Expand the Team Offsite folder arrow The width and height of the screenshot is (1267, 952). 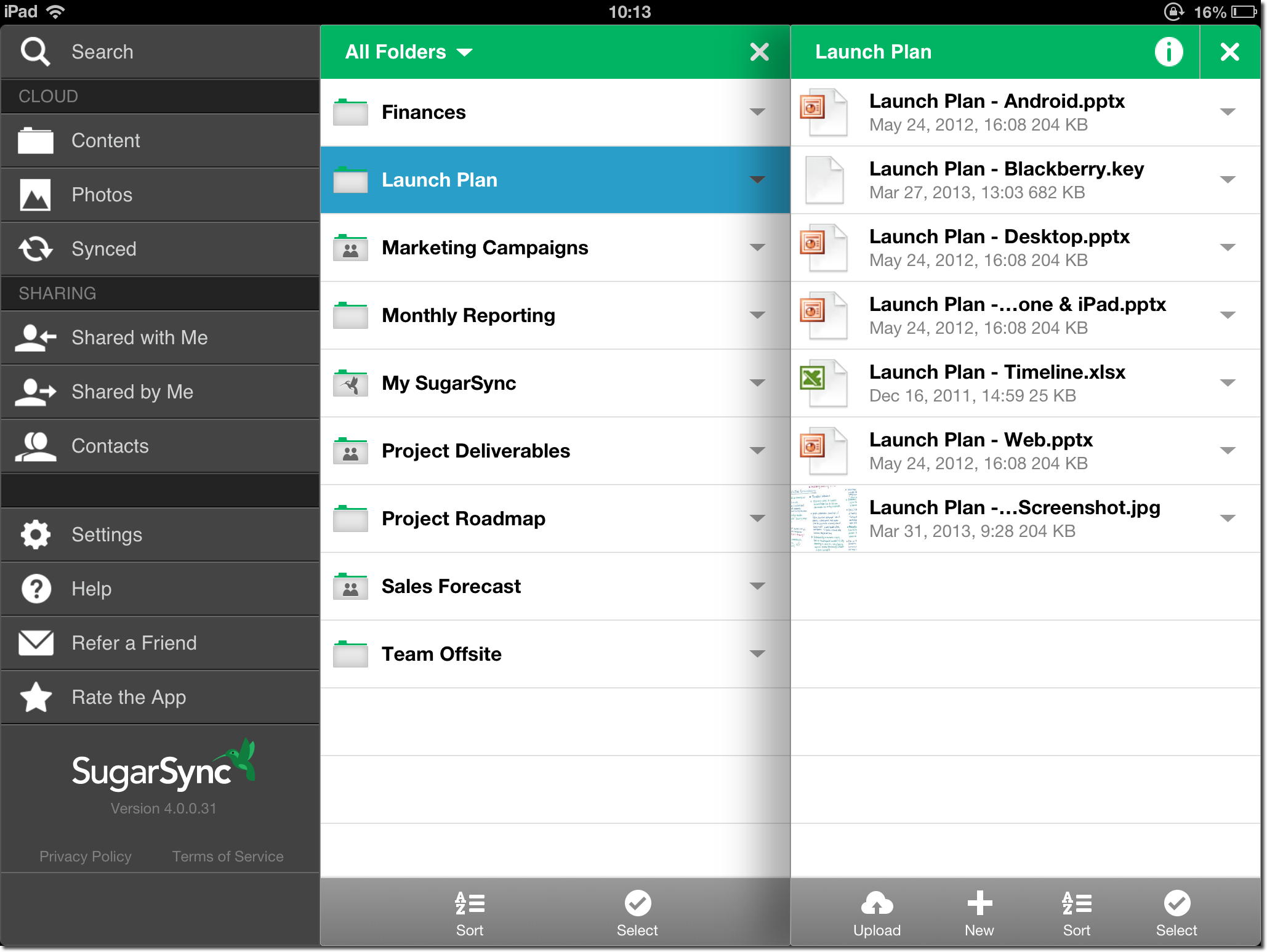(760, 654)
